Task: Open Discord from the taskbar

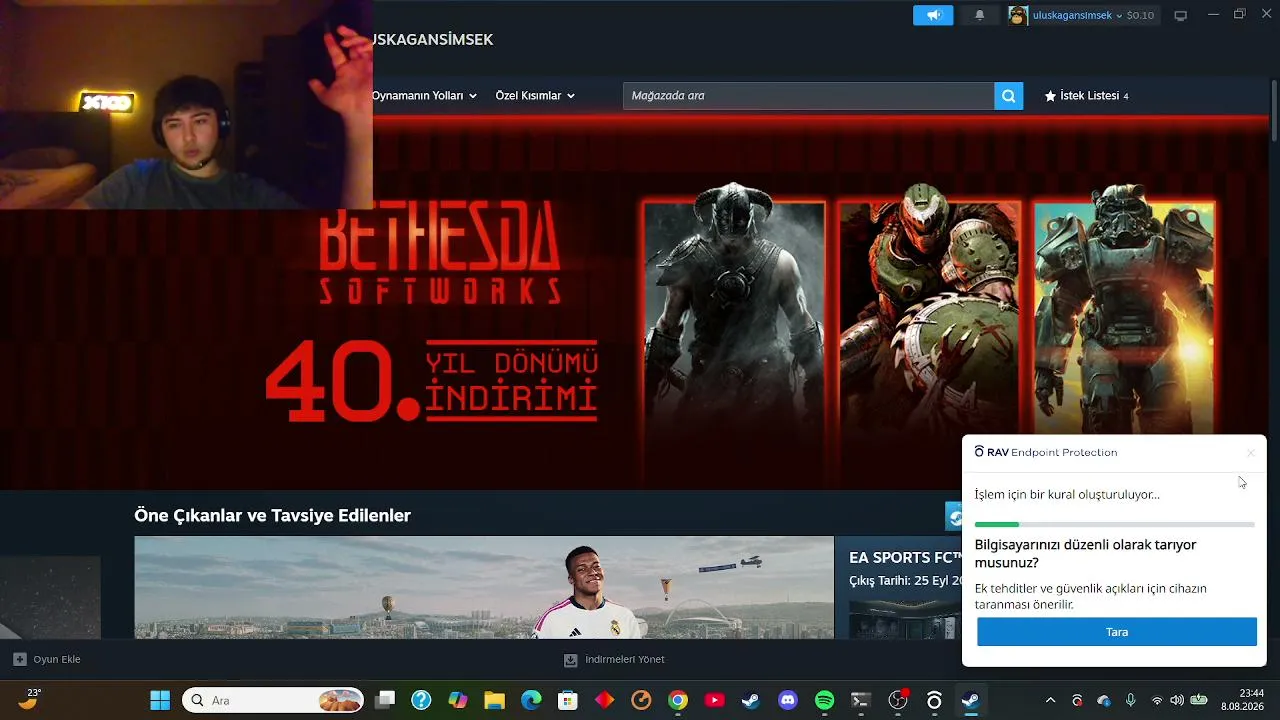Action: 788,700
